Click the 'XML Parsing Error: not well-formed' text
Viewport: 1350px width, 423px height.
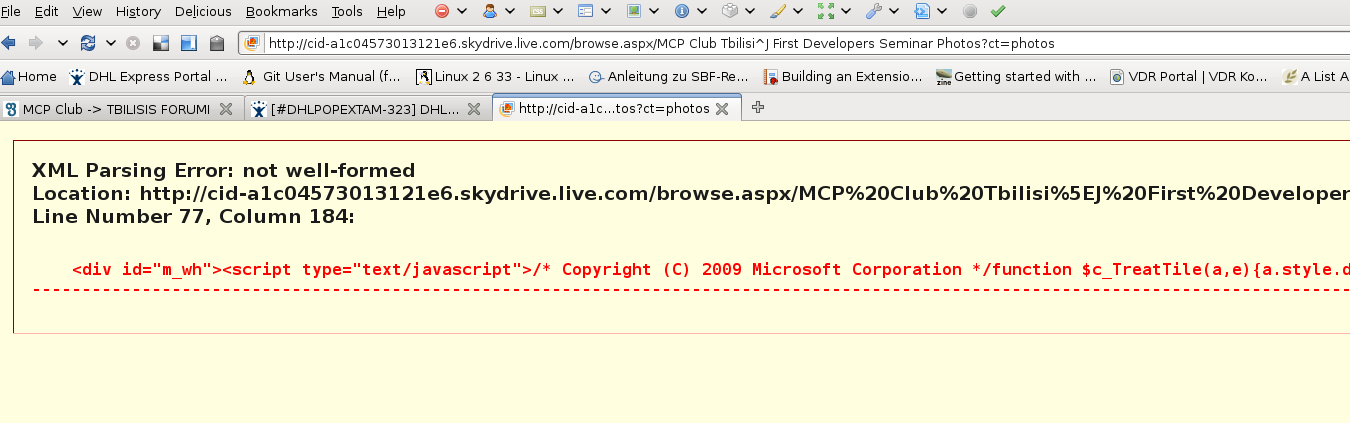pyautogui.click(x=223, y=170)
